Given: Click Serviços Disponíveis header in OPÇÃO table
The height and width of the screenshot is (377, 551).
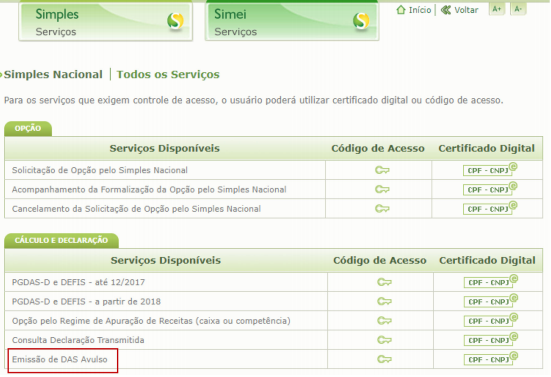Looking at the screenshot, I should pos(164,149).
